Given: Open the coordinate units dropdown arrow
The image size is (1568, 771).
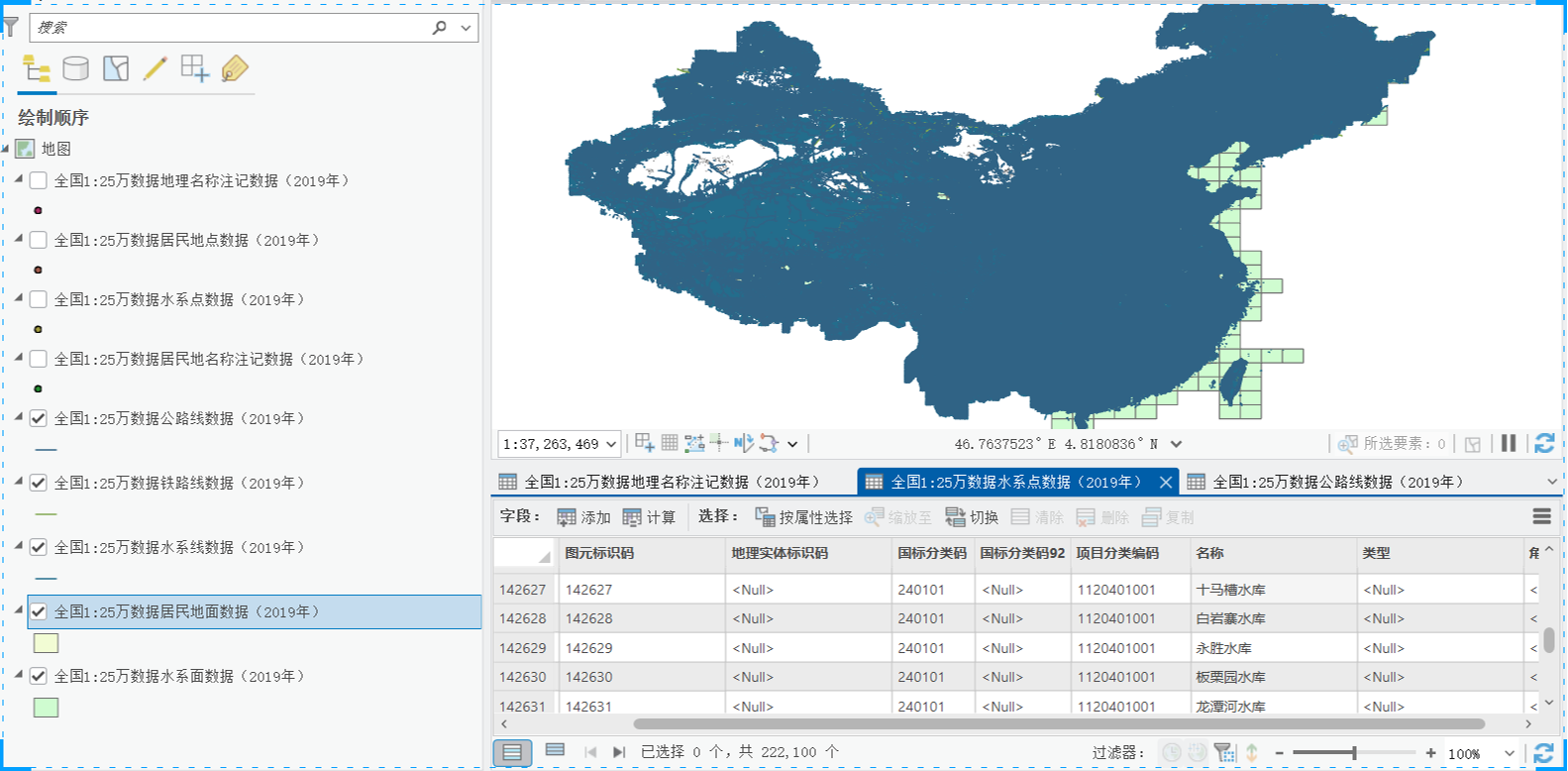Looking at the screenshot, I should [1176, 444].
